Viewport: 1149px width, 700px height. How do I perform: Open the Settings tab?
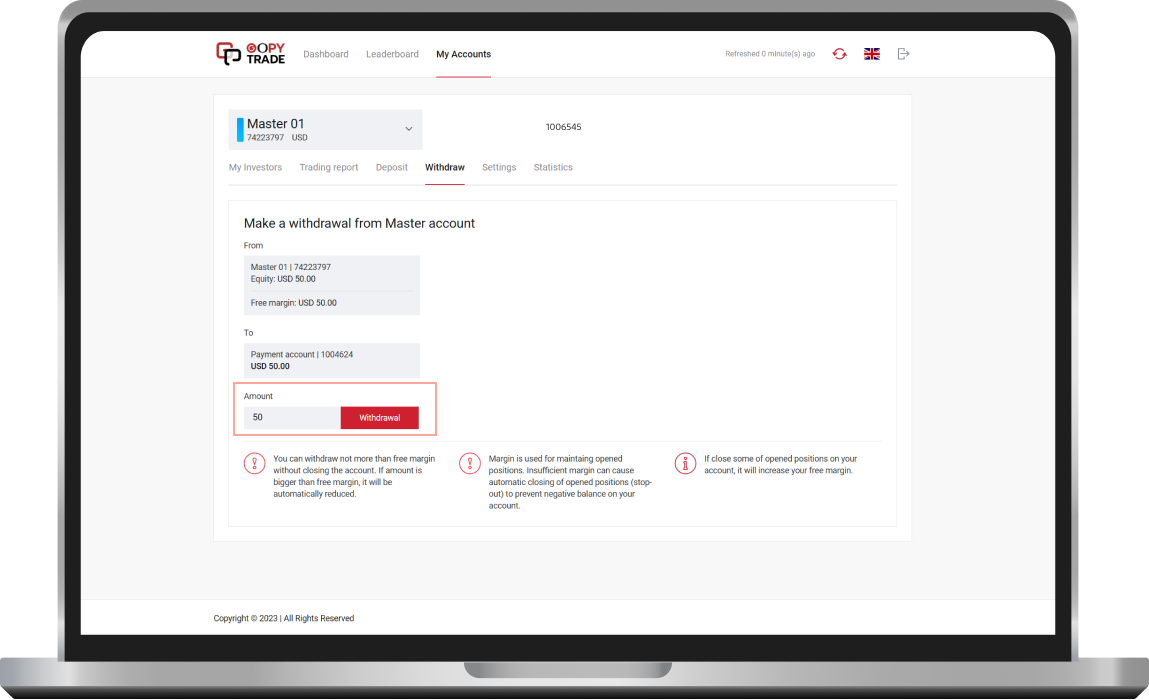[x=499, y=167]
